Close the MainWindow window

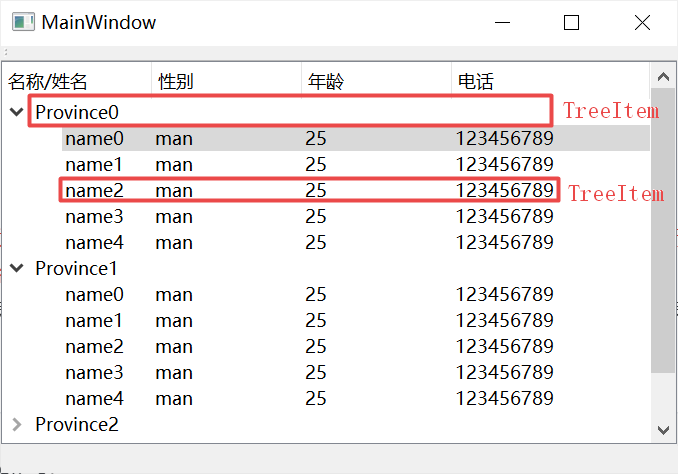click(x=640, y=22)
